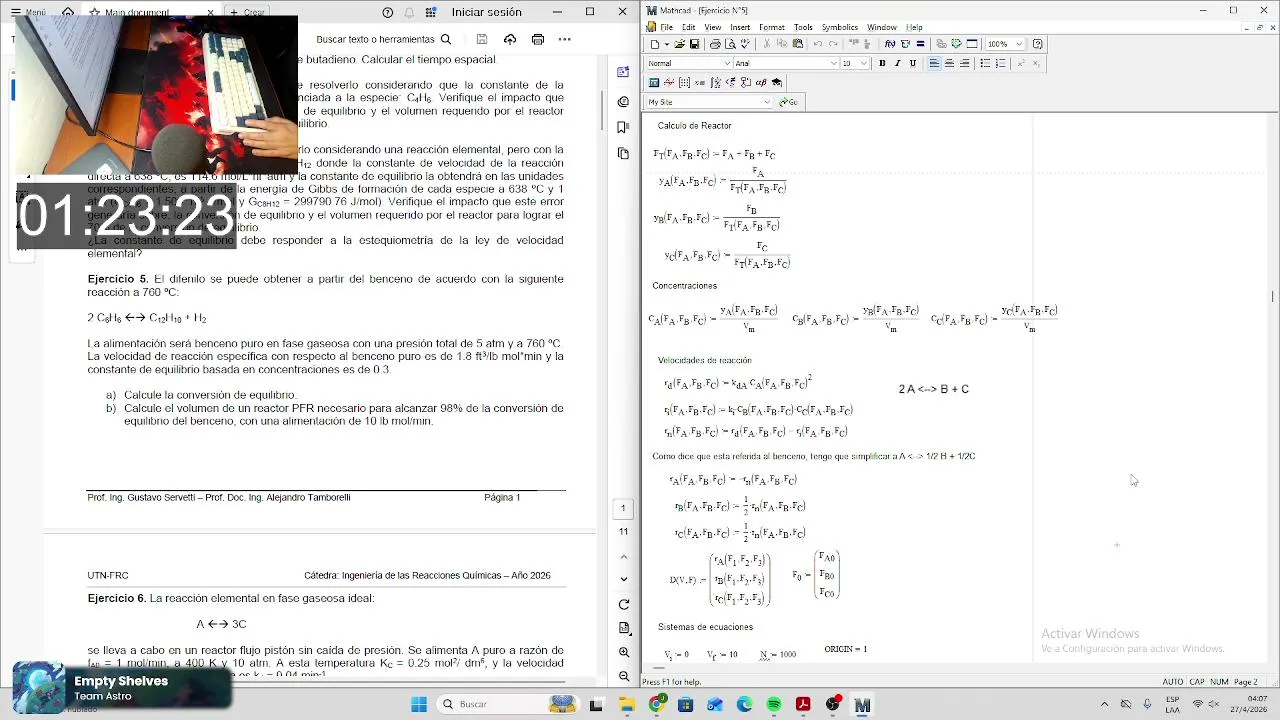Open more options ellipsis in PDF viewer
The height and width of the screenshot is (720, 1280).
(x=565, y=39)
